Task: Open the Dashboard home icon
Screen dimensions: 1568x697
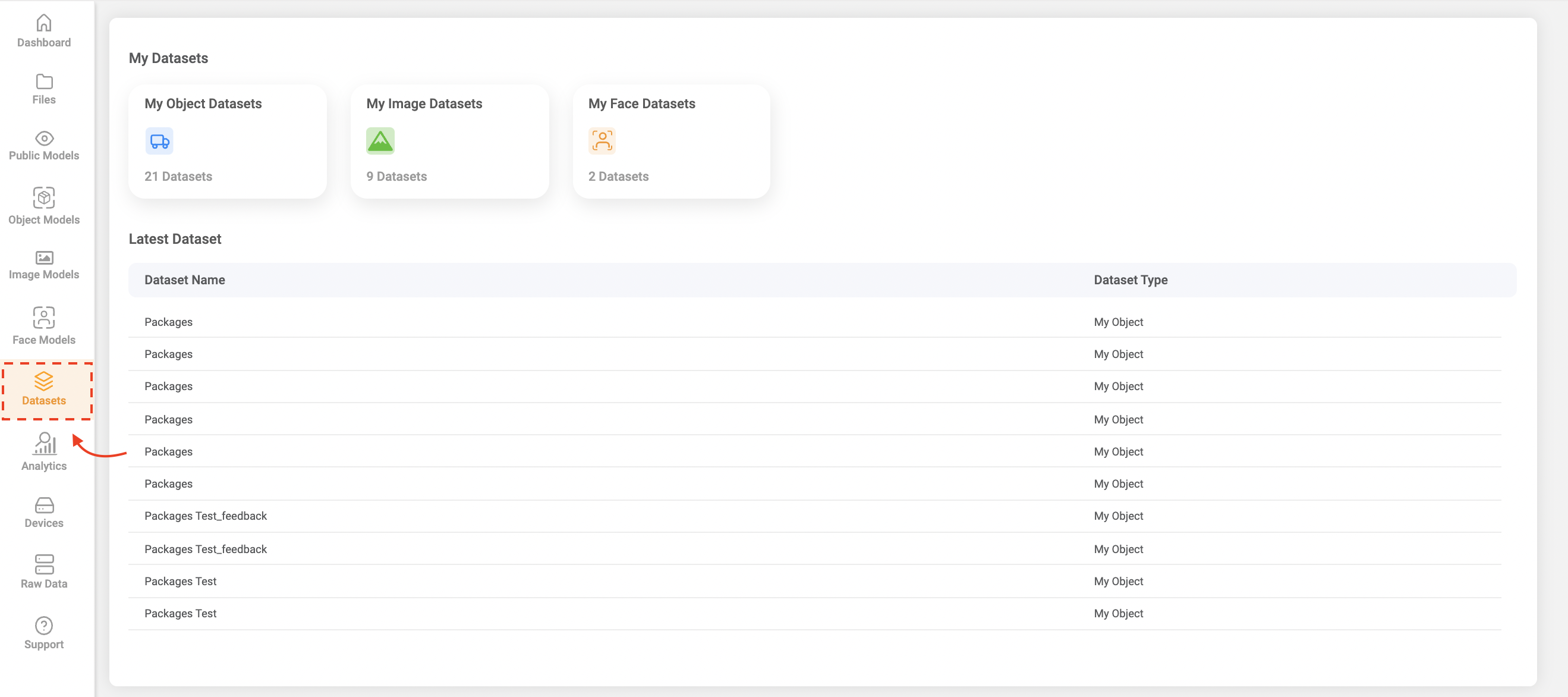Action: (x=44, y=23)
